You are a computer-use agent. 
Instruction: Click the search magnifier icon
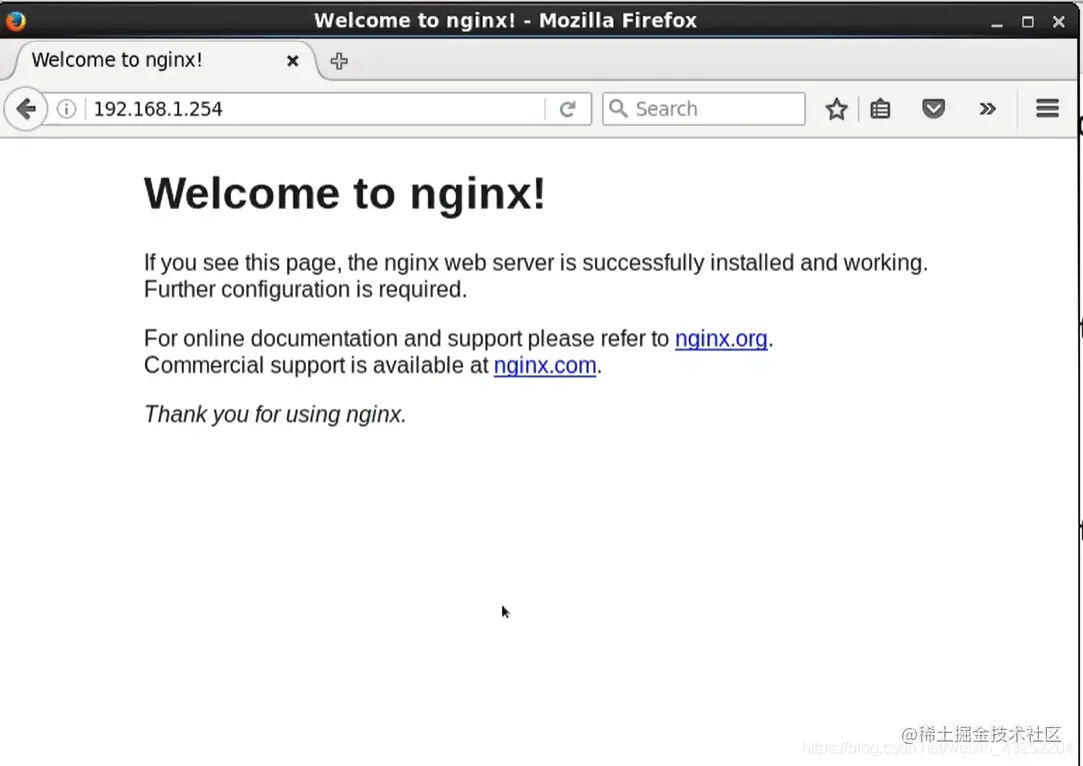617,108
